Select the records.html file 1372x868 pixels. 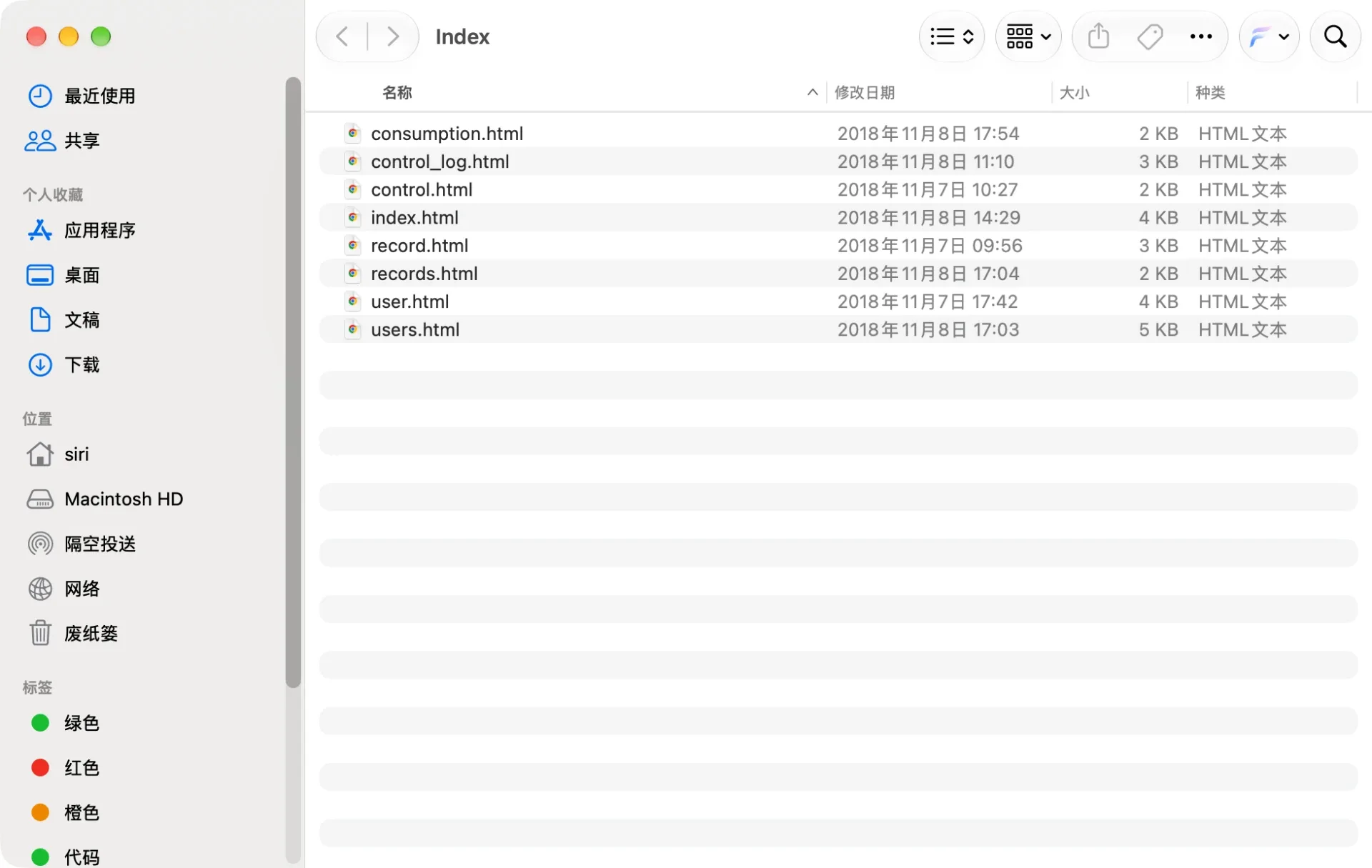point(838,274)
